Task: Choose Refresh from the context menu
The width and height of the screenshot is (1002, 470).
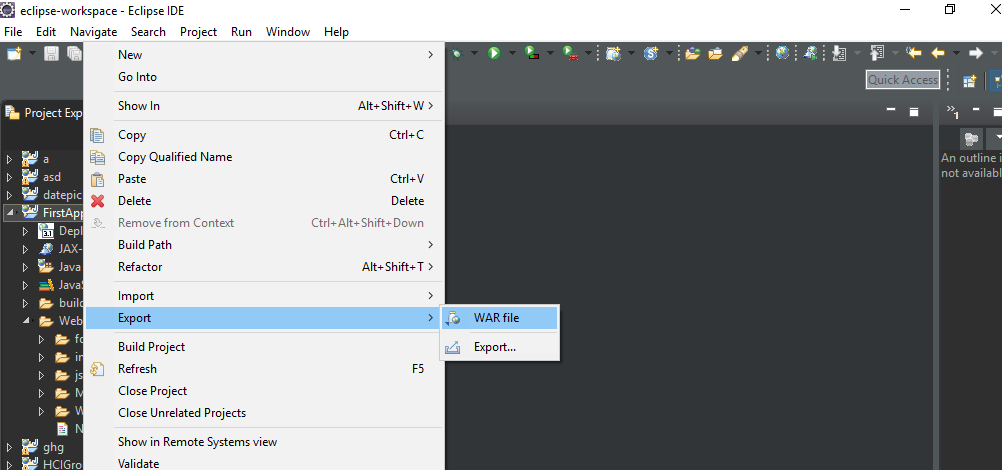Action: 264,368
